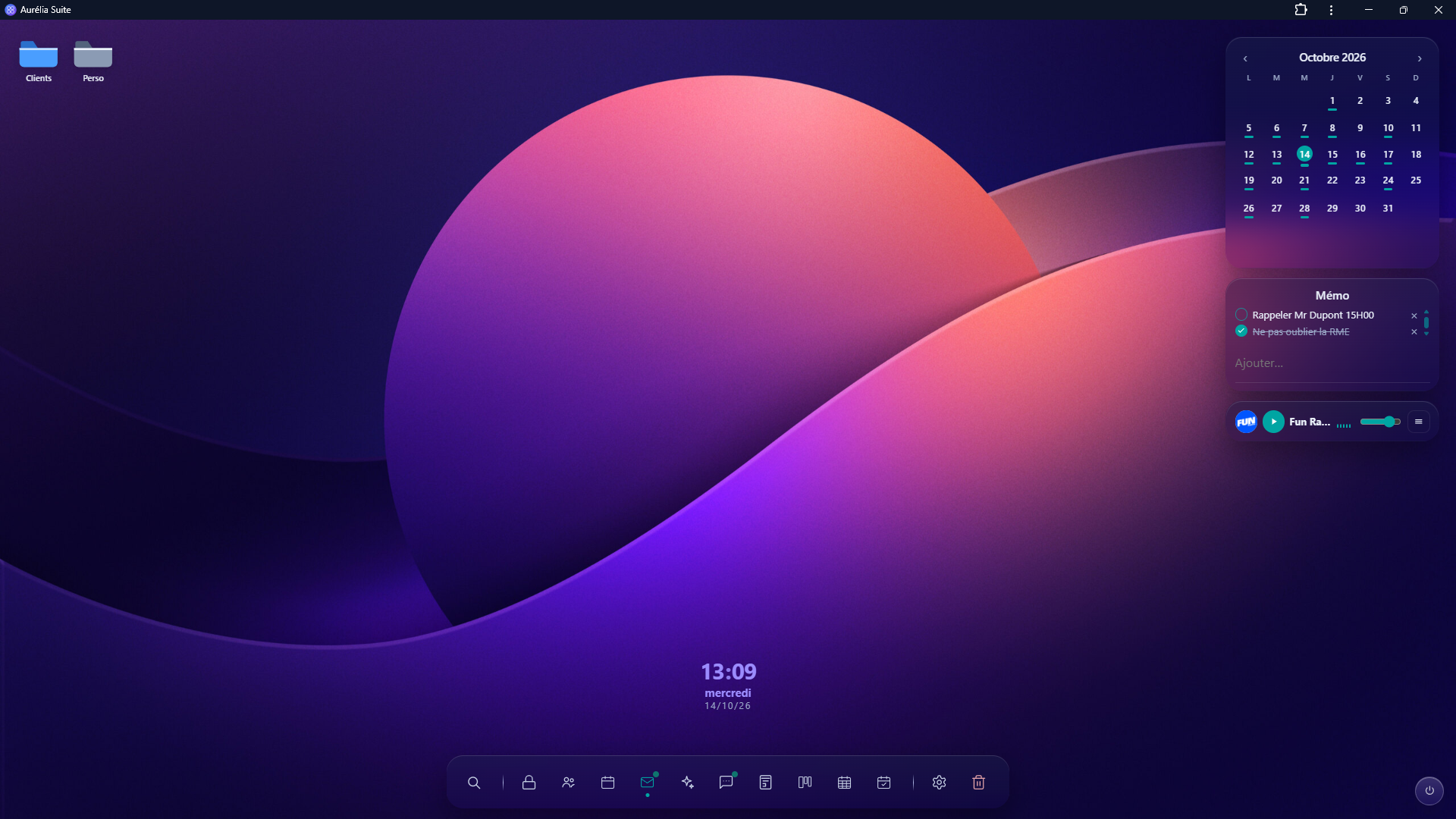
Task: Click the Octobre 2026 calendar title
Action: 1332,58
